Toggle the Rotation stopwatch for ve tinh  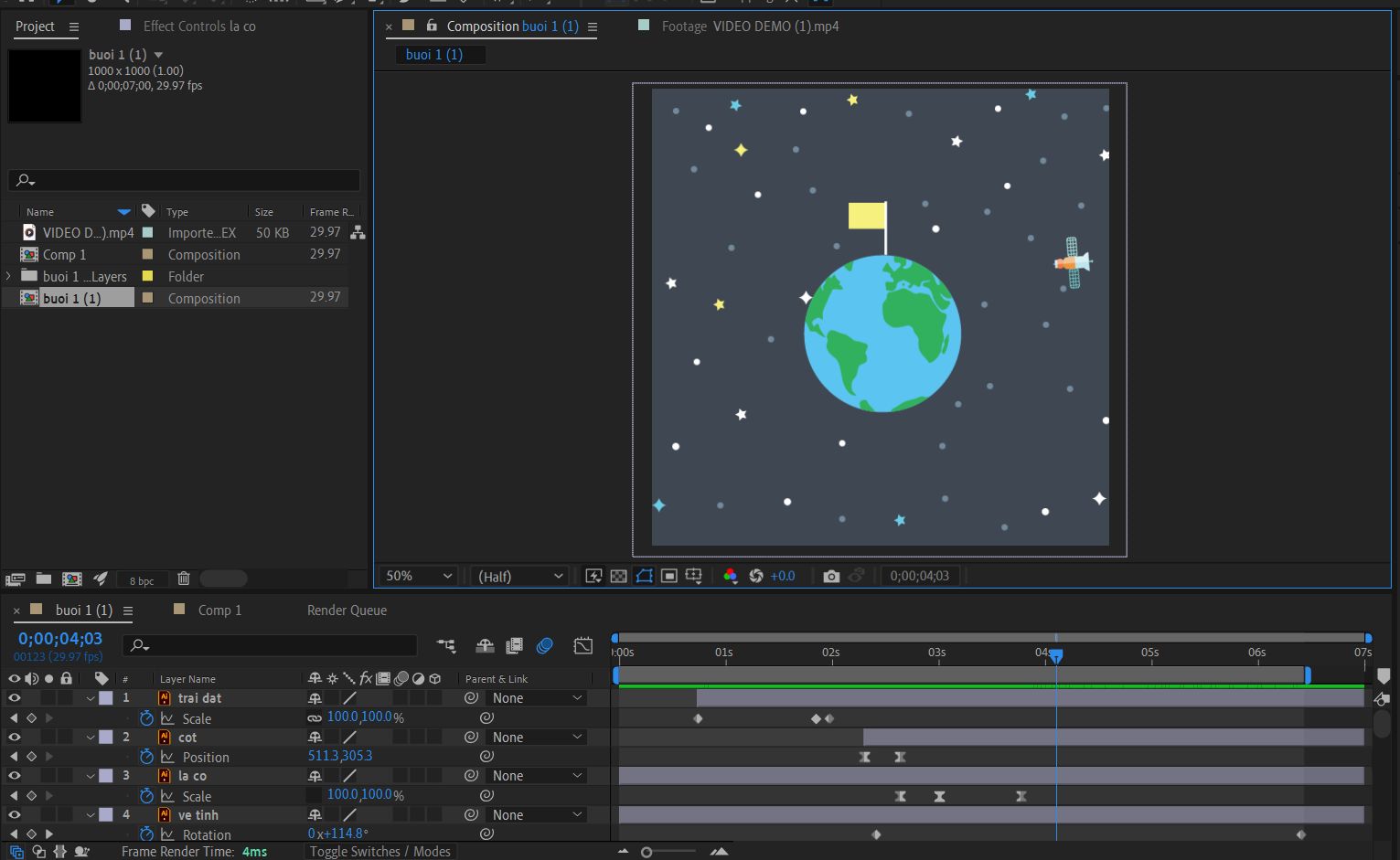point(146,833)
